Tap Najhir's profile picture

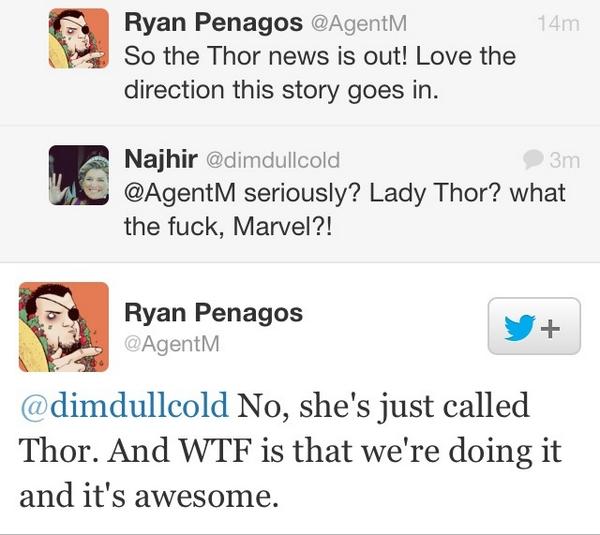pyautogui.click(x=78, y=176)
